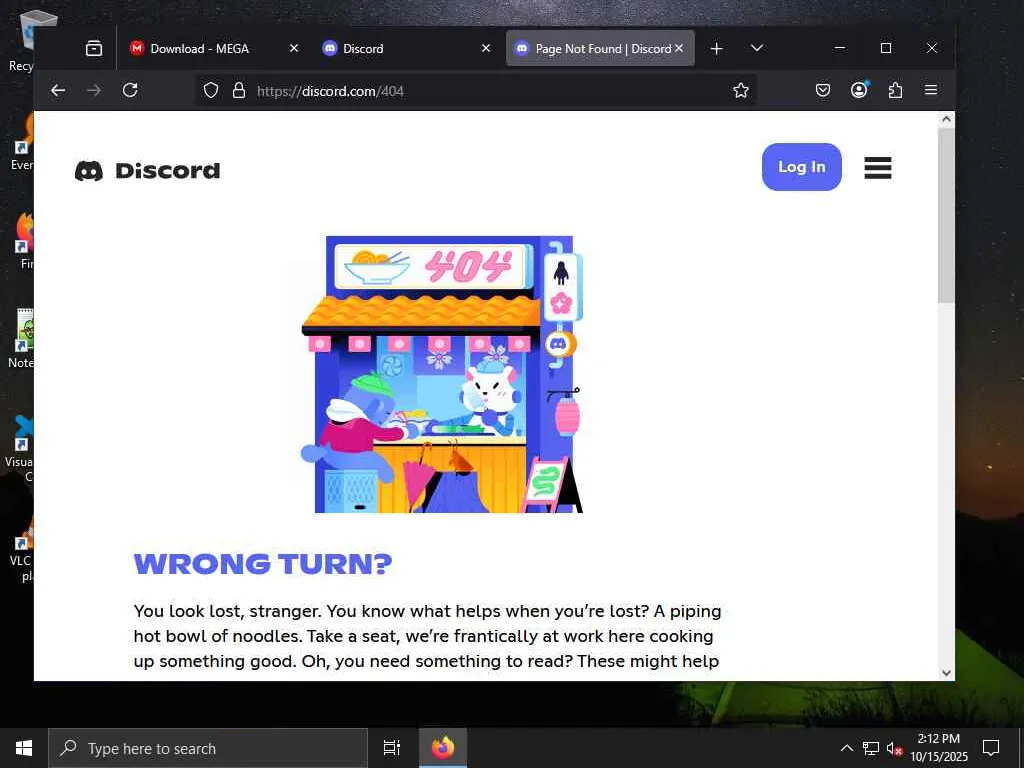Screen dimensions: 1024x768
Task: Open the muted volume tray icon
Action: (x=895, y=748)
